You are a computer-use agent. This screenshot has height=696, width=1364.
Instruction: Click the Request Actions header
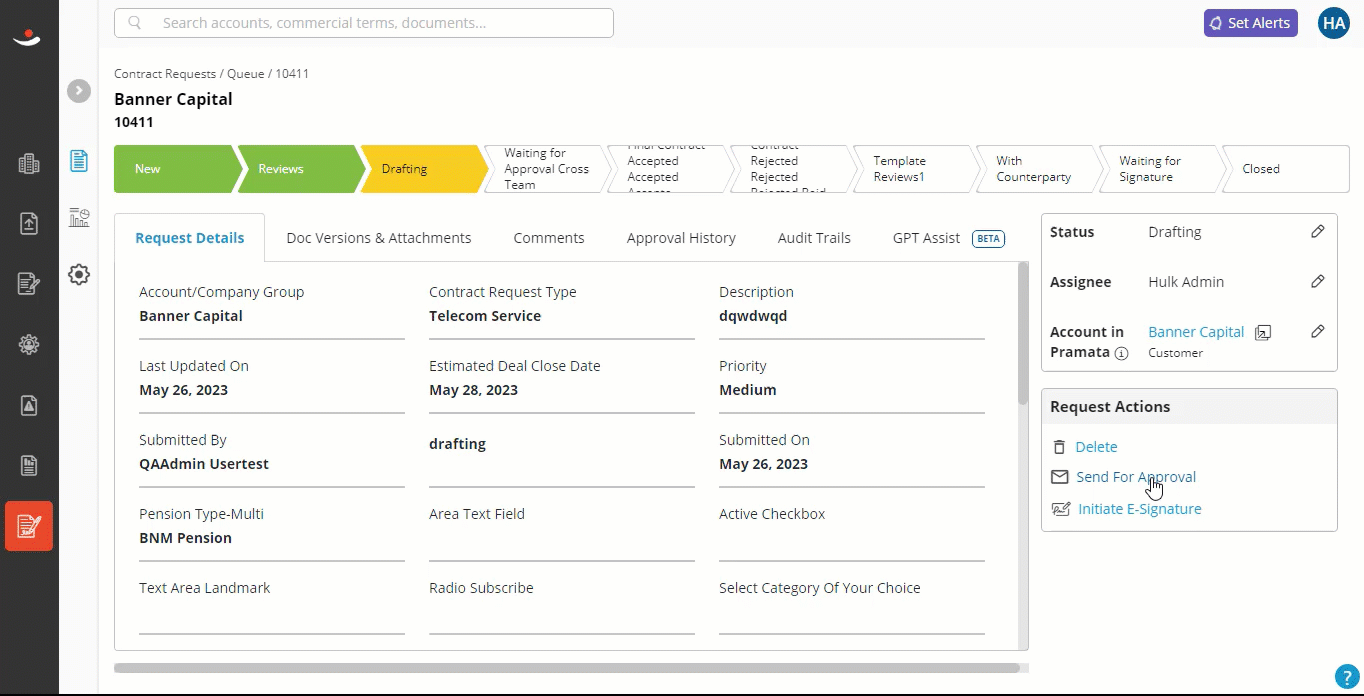click(1189, 407)
